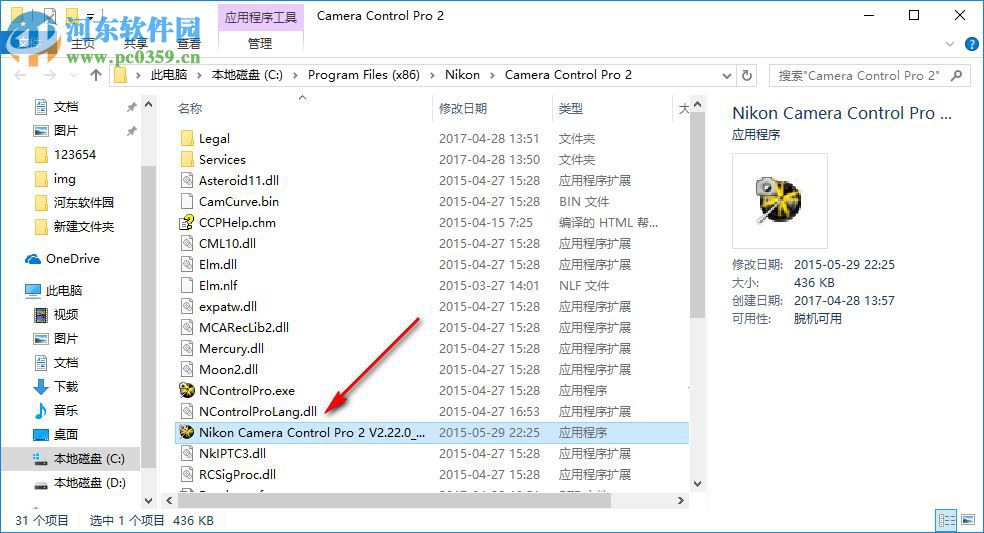Image resolution: width=984 pixels, height=533 pixels.
Task: Open 此电脑 in the navigation pane
Action: pyautogui.click(x=54, y=290)
